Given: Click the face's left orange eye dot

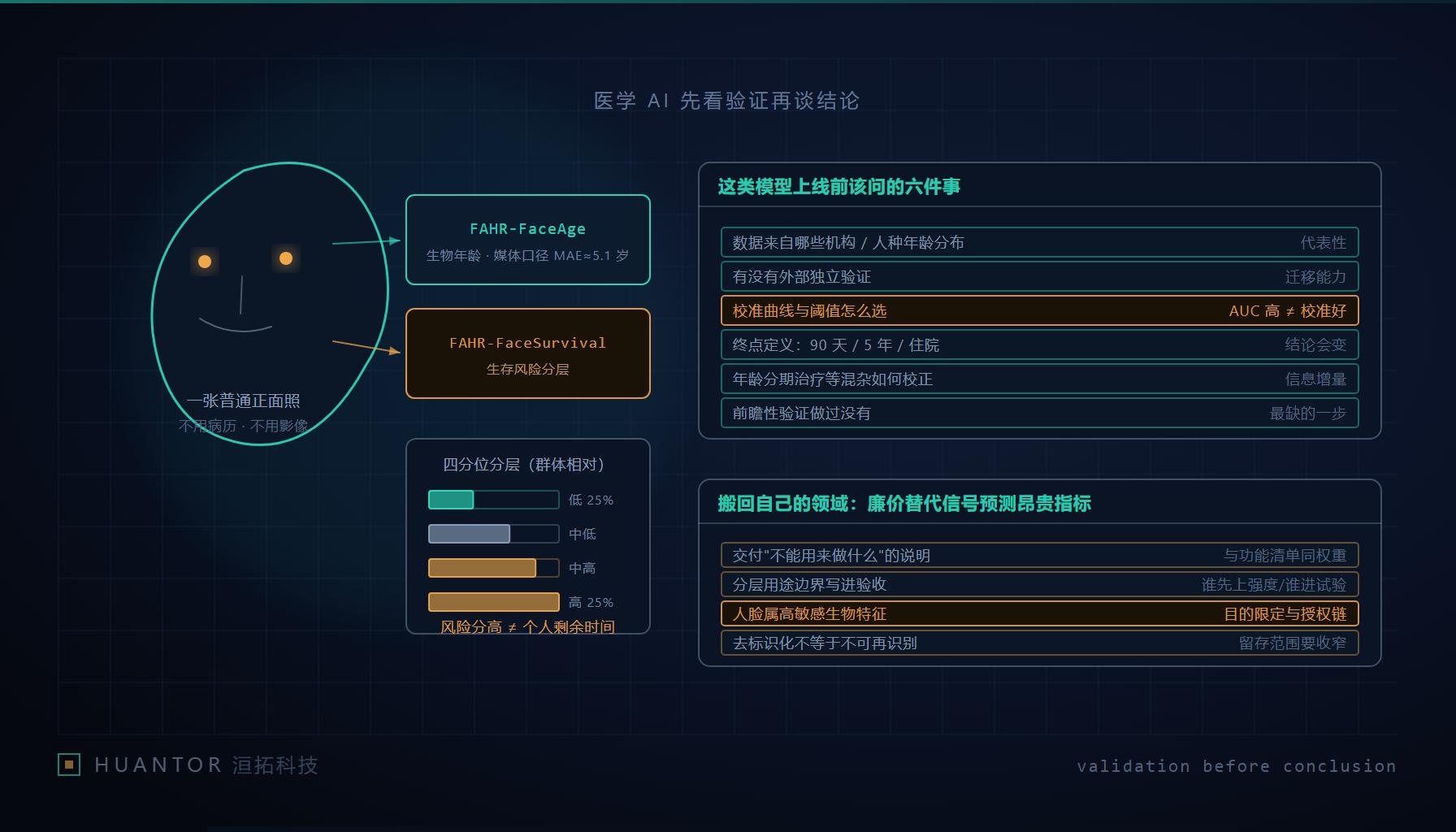Looking at the screenshot, I should [205, 262].
